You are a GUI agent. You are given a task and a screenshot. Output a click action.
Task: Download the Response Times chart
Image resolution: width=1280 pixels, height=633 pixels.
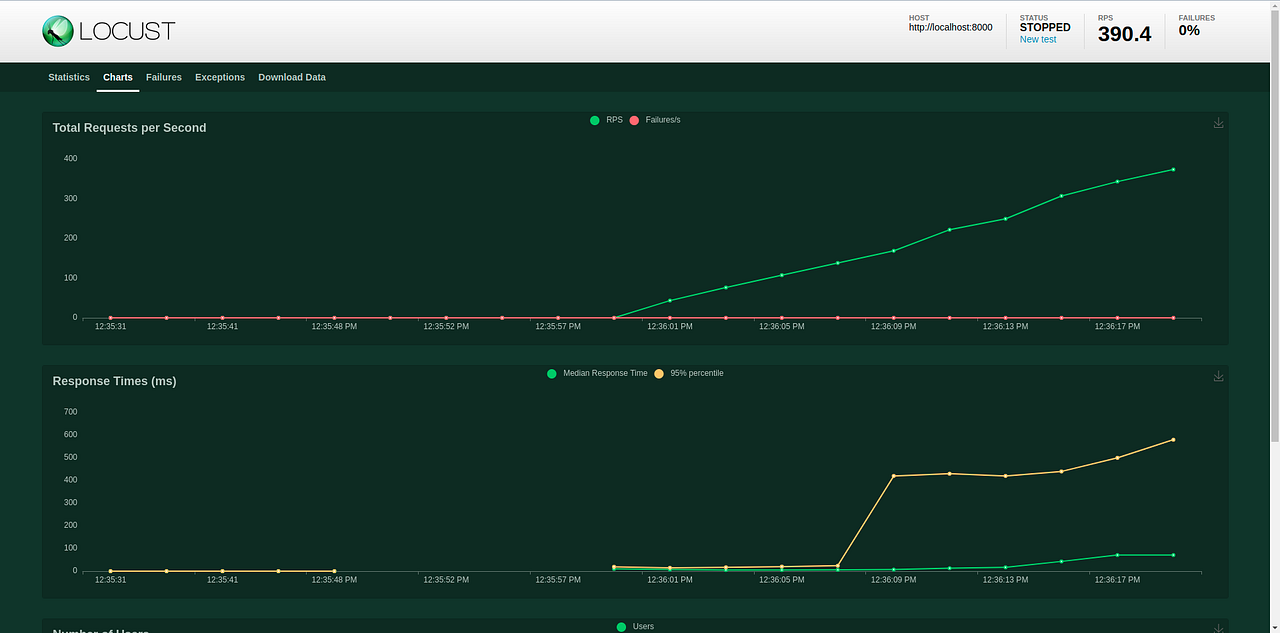point(1218,376)
